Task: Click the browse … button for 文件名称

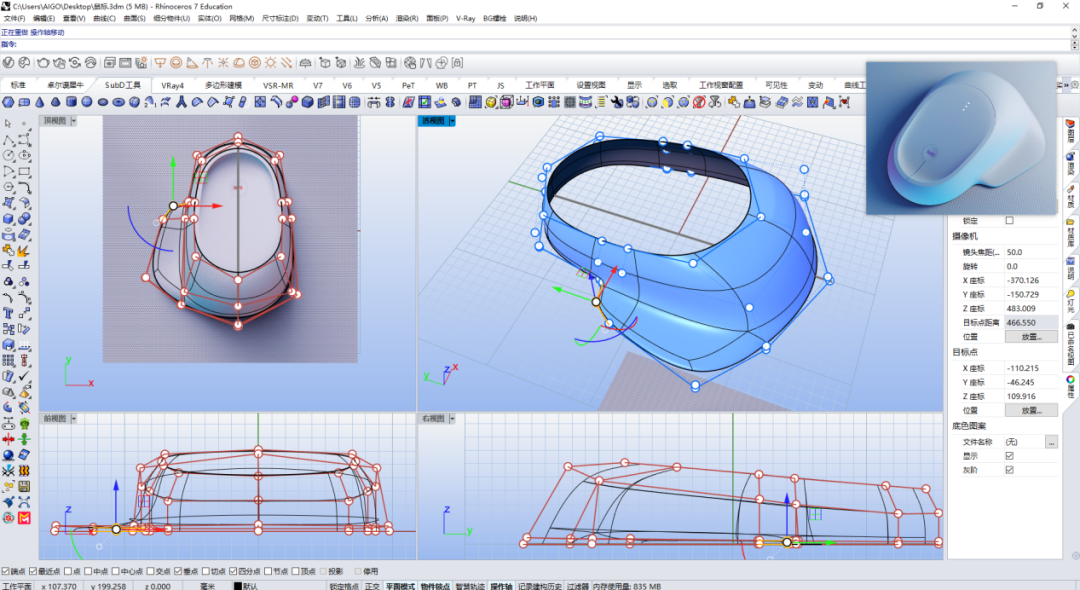Action: point(1051,442)
